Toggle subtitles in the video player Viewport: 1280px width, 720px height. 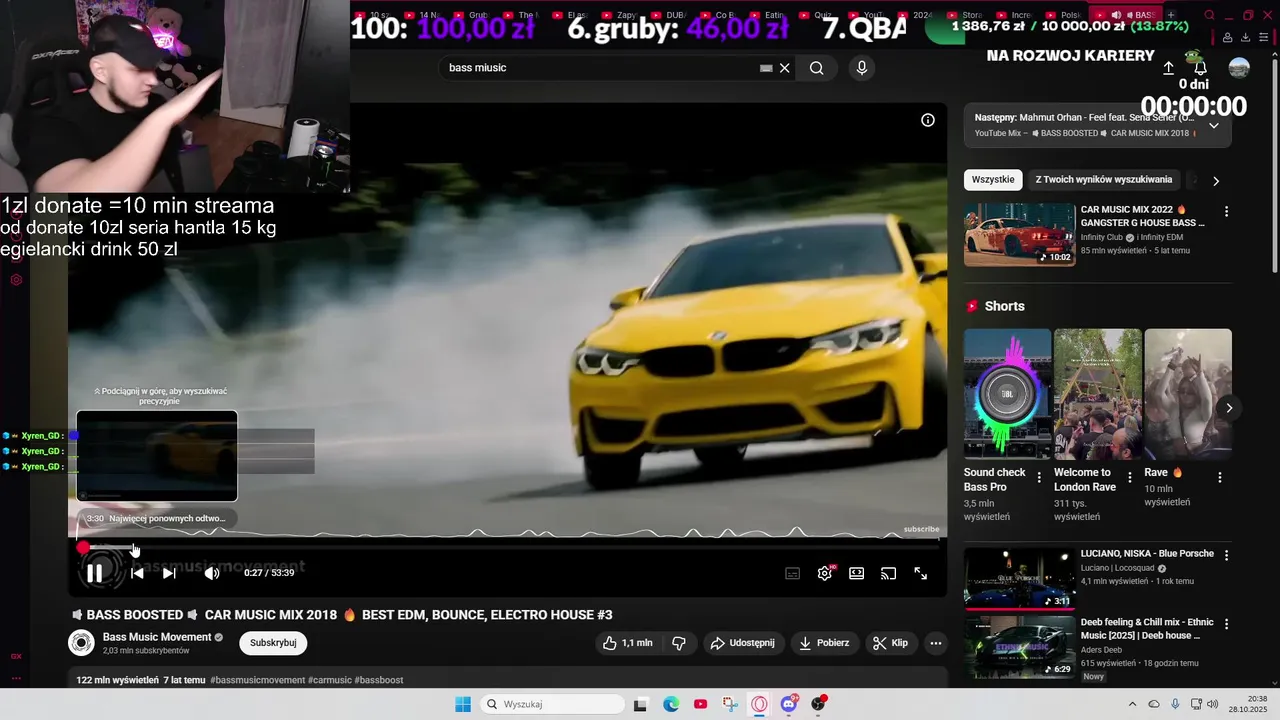(x=792, y=573)
